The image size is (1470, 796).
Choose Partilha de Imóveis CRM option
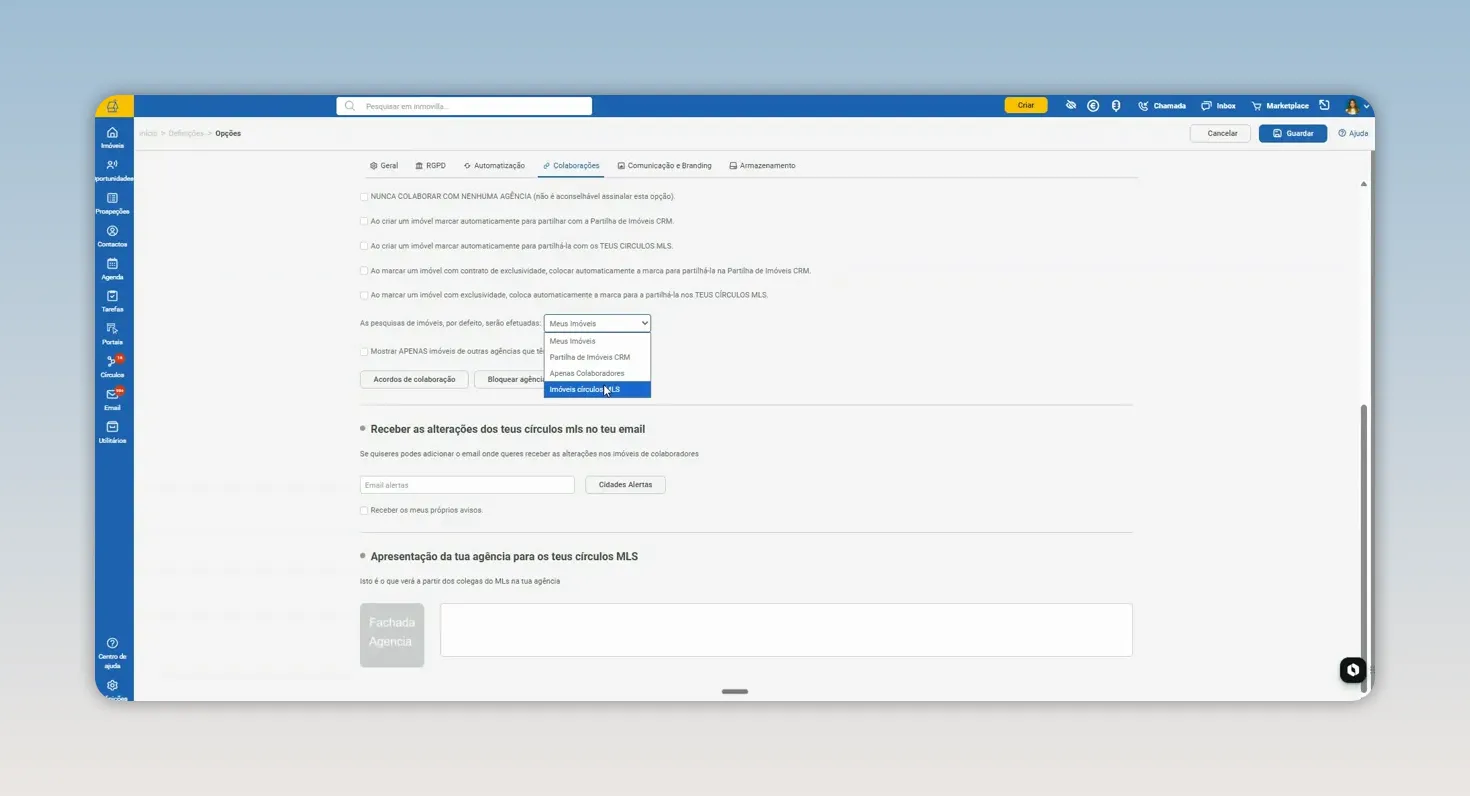597,357
